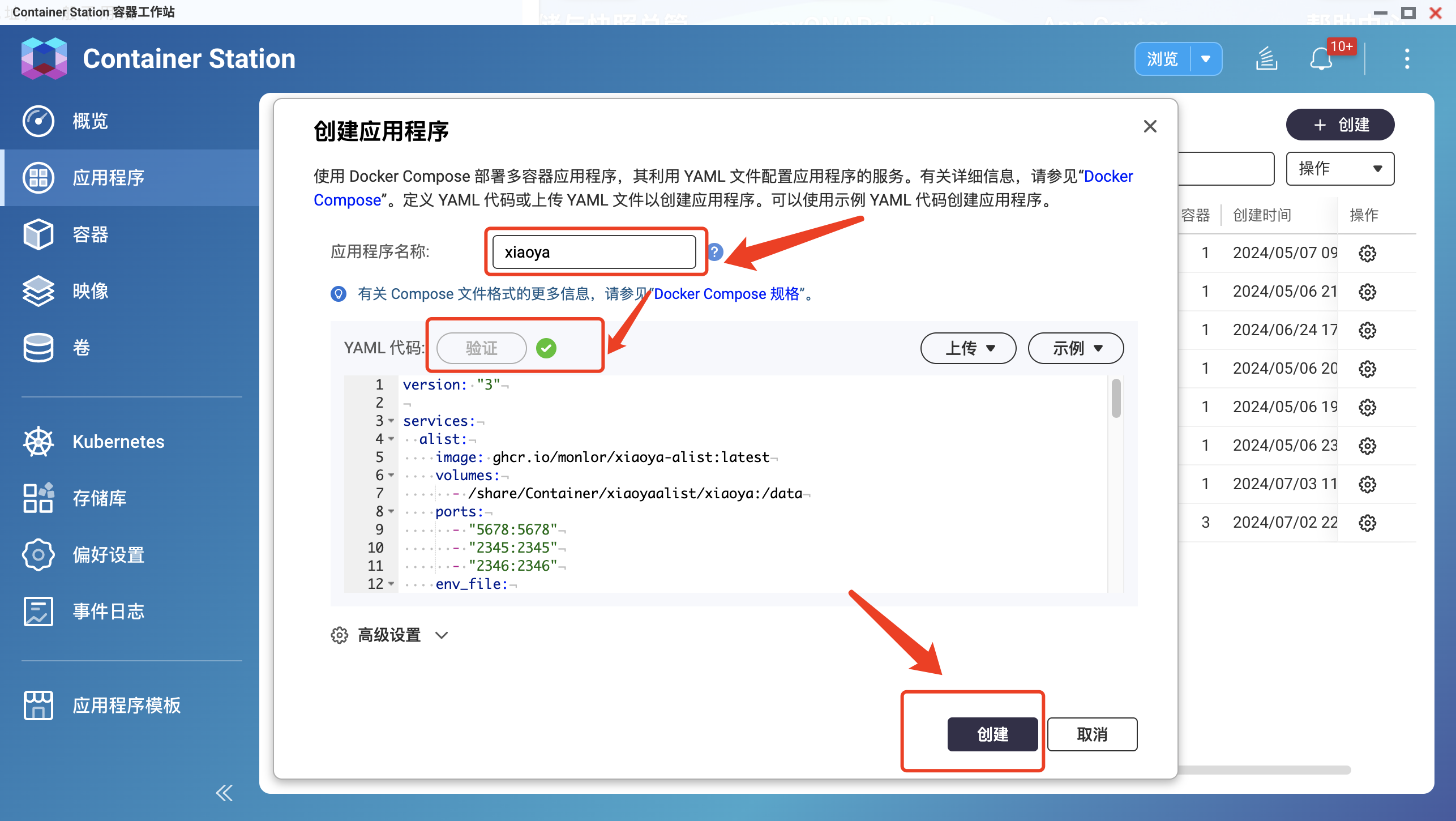Image resolution: width=1456 pixels, height=821 pixels.
Task: Click gear icon for 2024/05/06 20 row
Action: [1368, 369]
